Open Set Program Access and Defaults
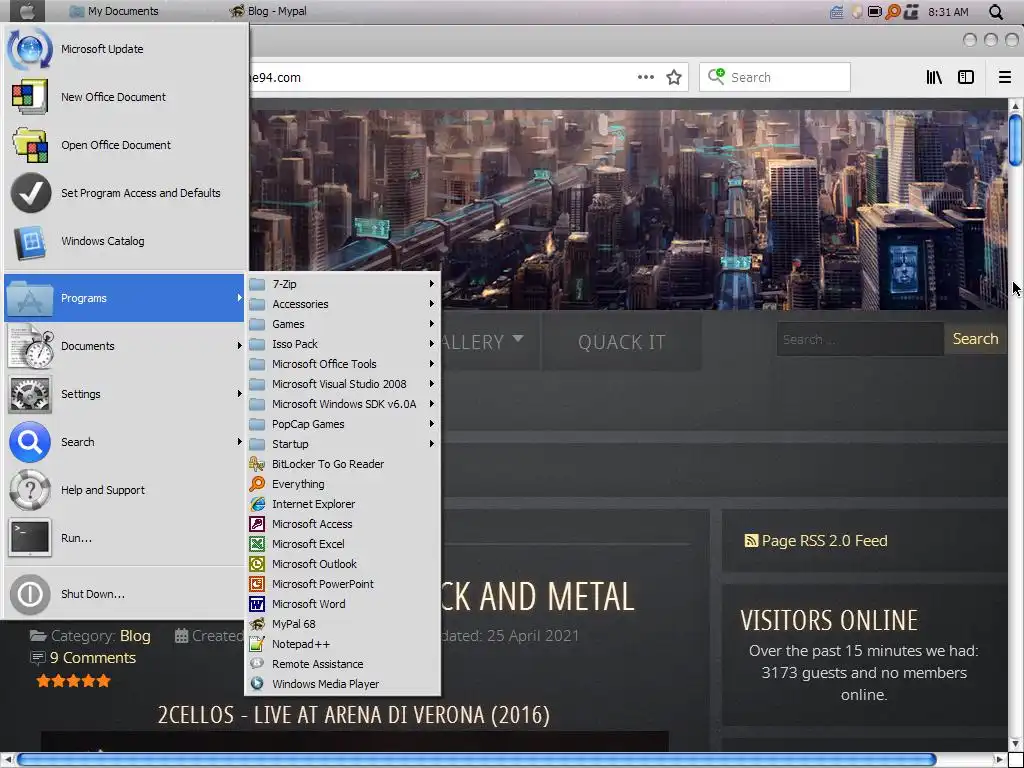This screenshot has height=768, width=1024. click(x=125, y=193)
